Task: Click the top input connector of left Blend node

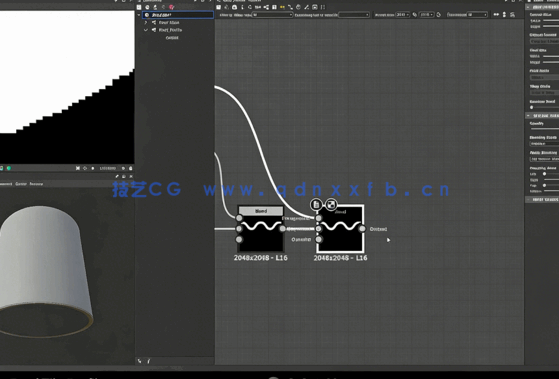Action: 239,218
